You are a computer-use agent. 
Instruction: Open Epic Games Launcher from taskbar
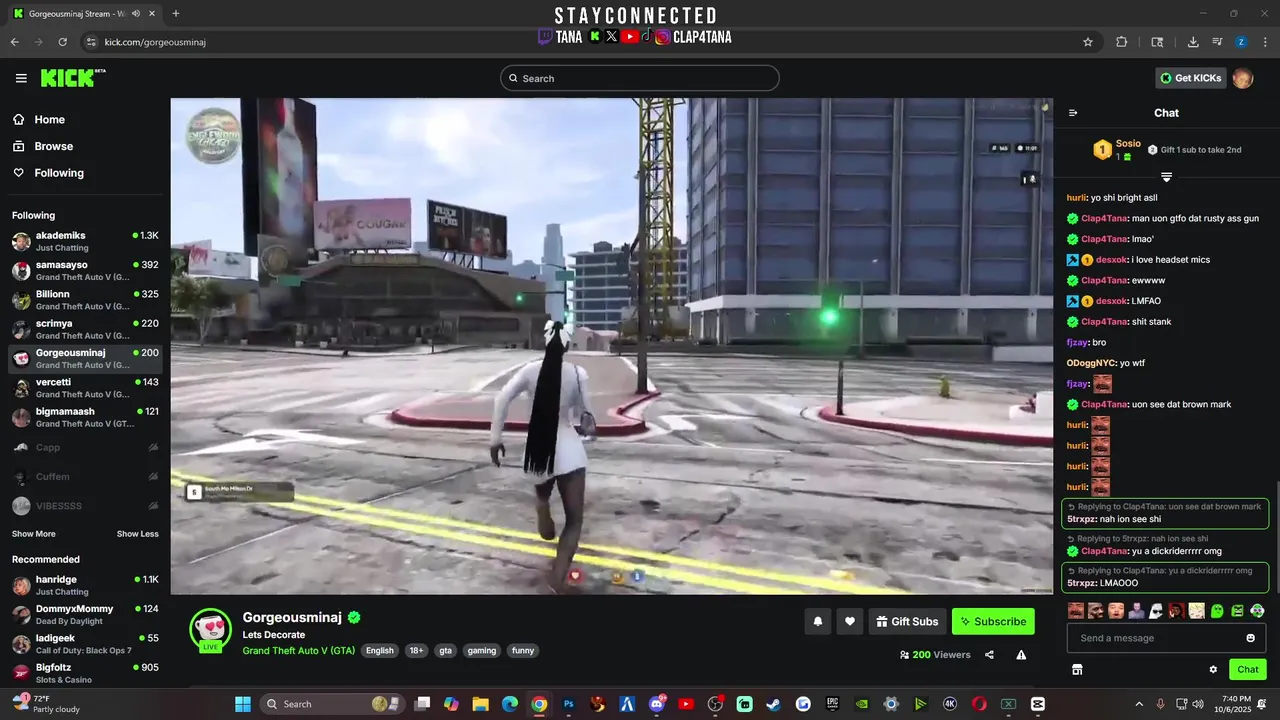832,704
